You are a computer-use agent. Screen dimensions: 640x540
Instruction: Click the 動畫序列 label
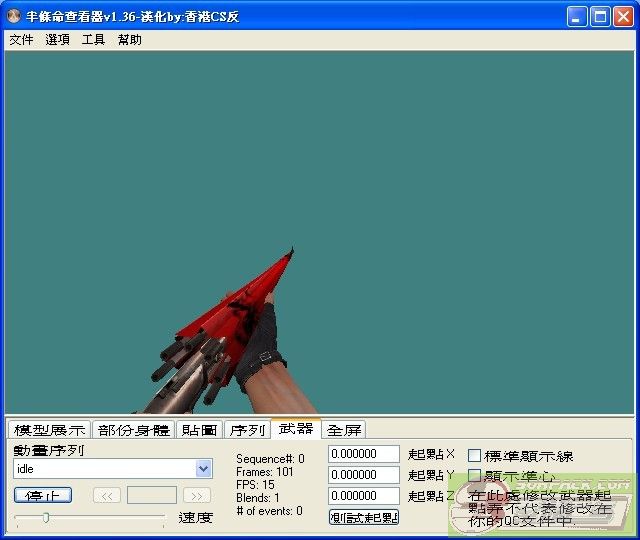click(x=49, y=450)
